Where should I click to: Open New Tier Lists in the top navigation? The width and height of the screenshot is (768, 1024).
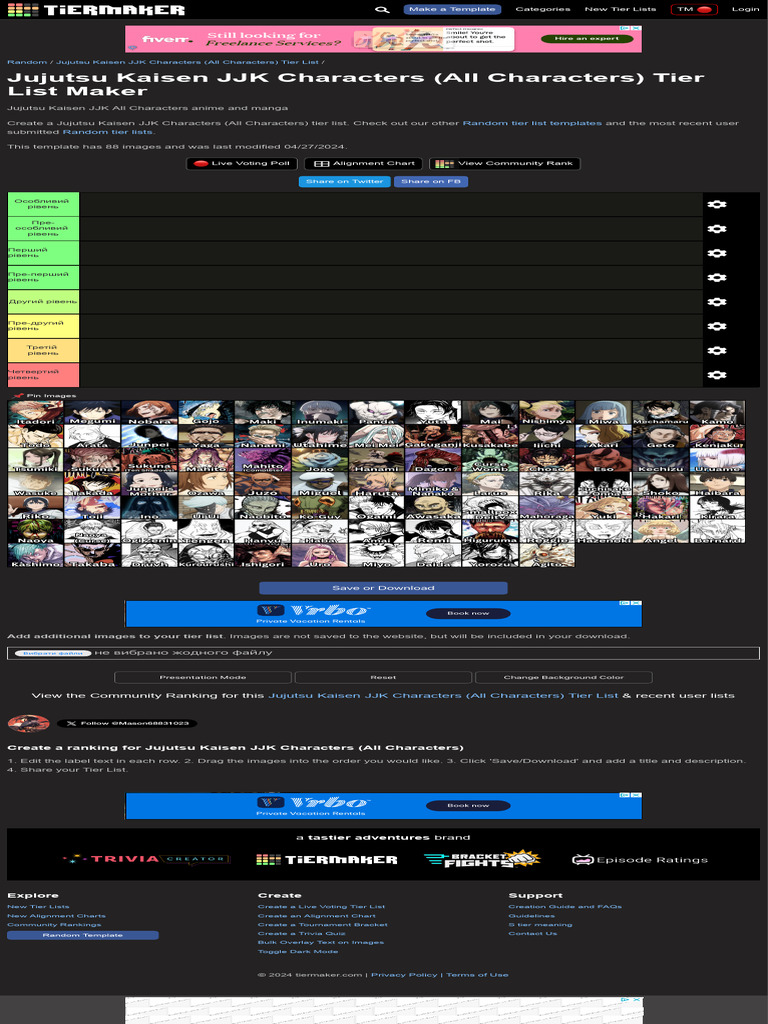click(x=620, y=9)
